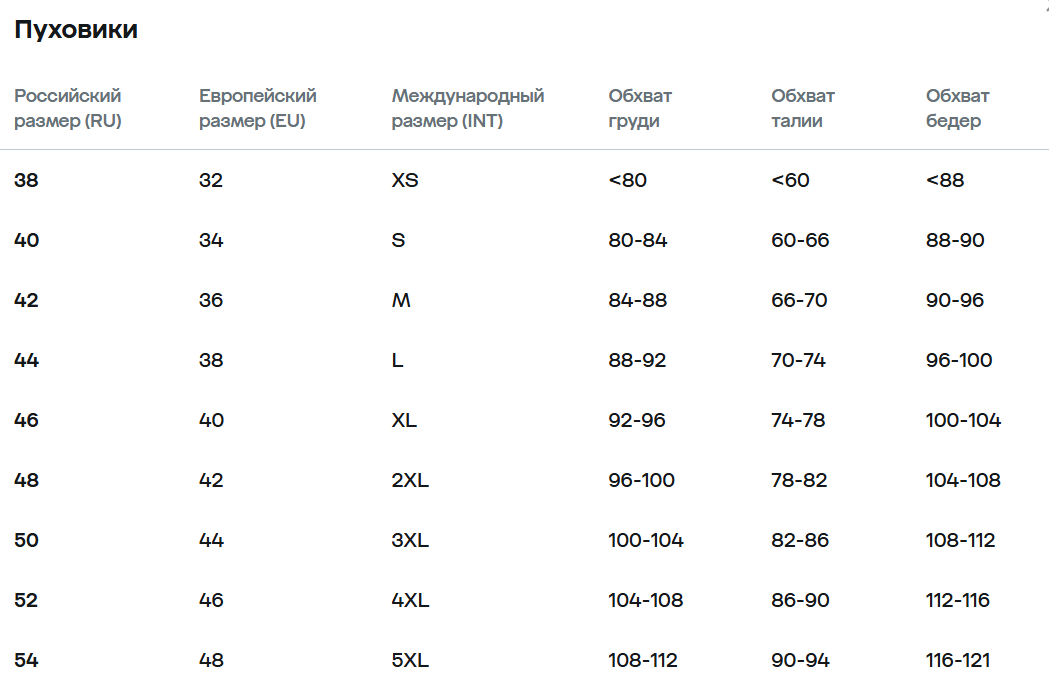Click the "Обхват груди" column header

640,109
